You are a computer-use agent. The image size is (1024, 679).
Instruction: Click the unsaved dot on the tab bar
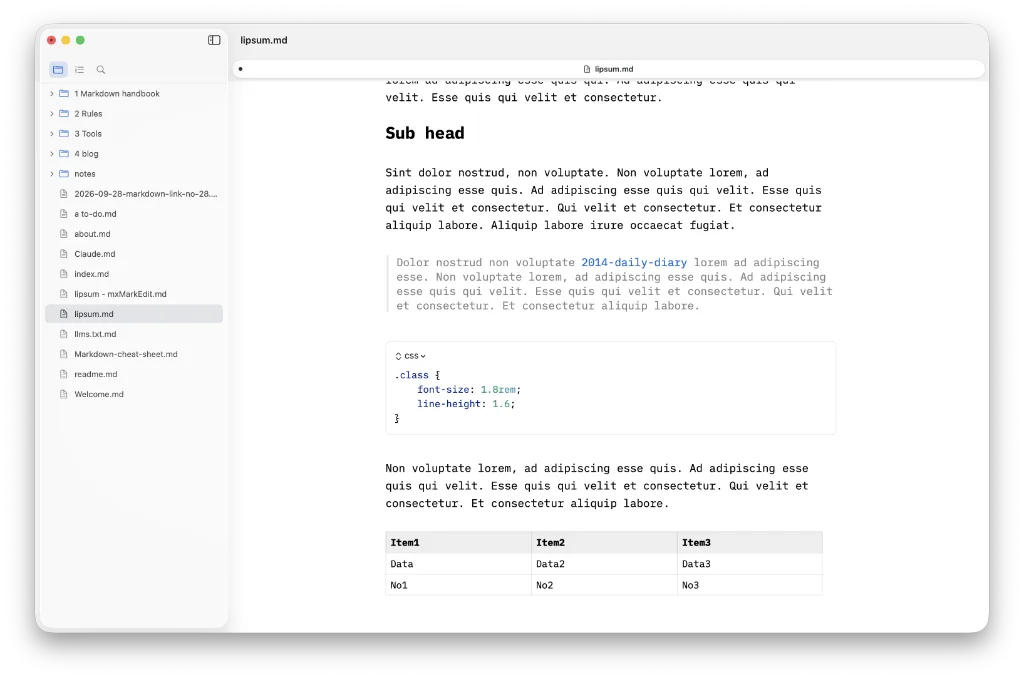point(240,69)
